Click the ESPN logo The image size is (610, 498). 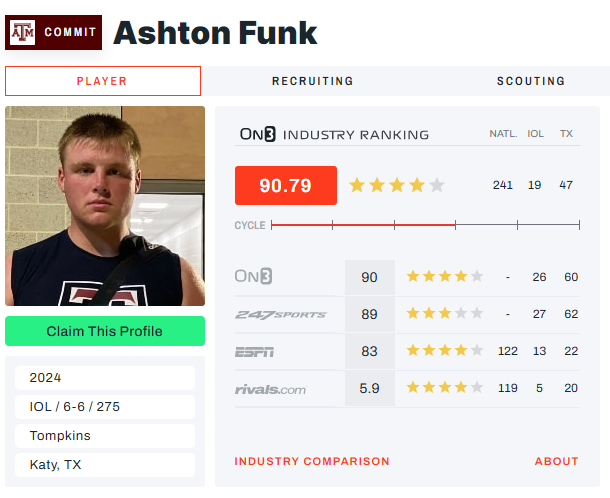pyautogui.click(x=254, y=352)
